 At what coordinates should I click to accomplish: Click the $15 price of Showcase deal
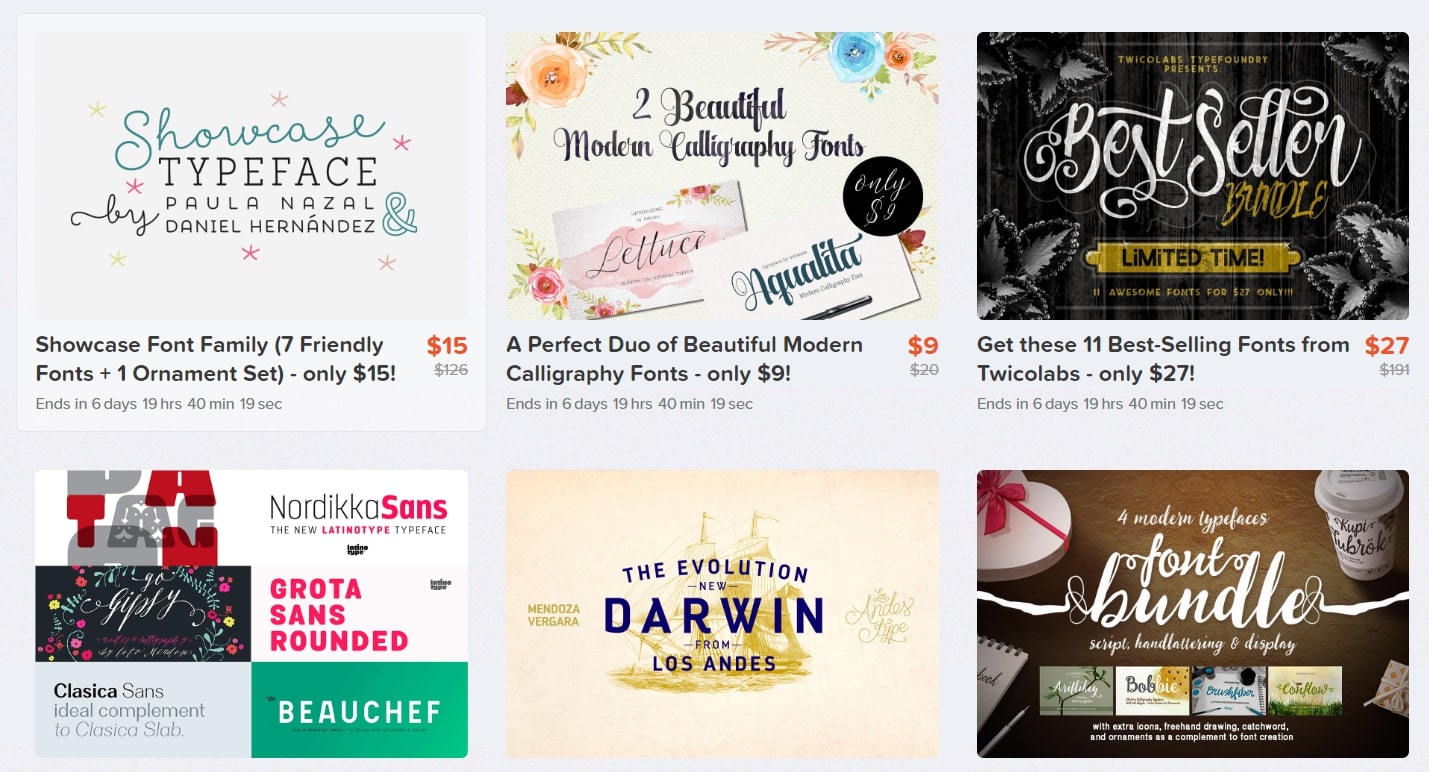pyautogui.click(x=447, y=346)
